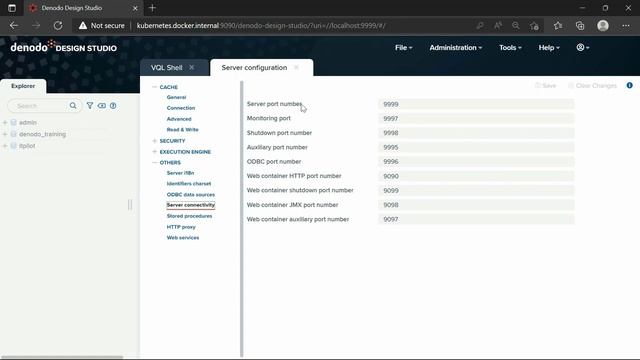Expand the denodo_training database node

[x=5, y=134]
